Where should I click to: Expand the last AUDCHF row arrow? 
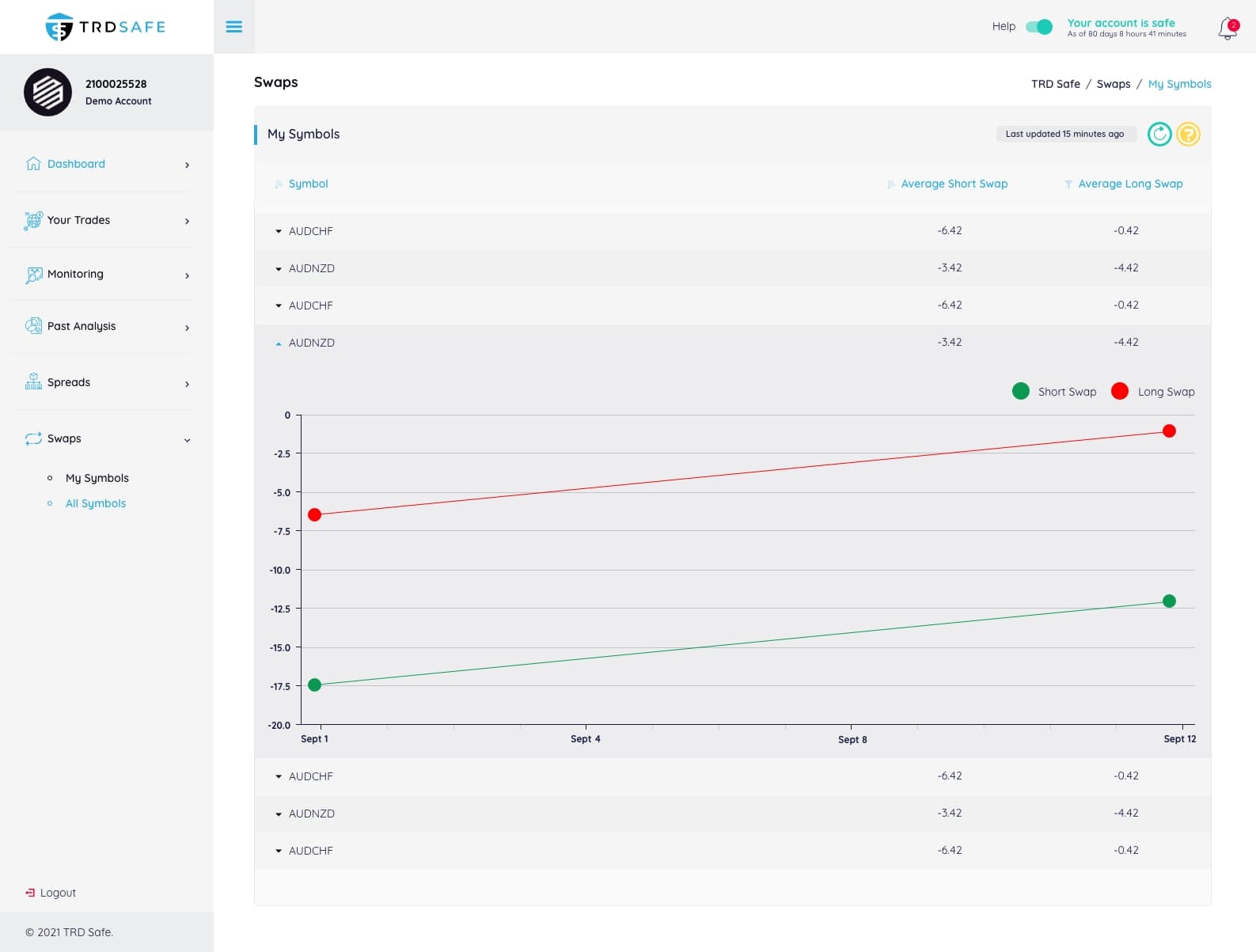pos(279,851)
